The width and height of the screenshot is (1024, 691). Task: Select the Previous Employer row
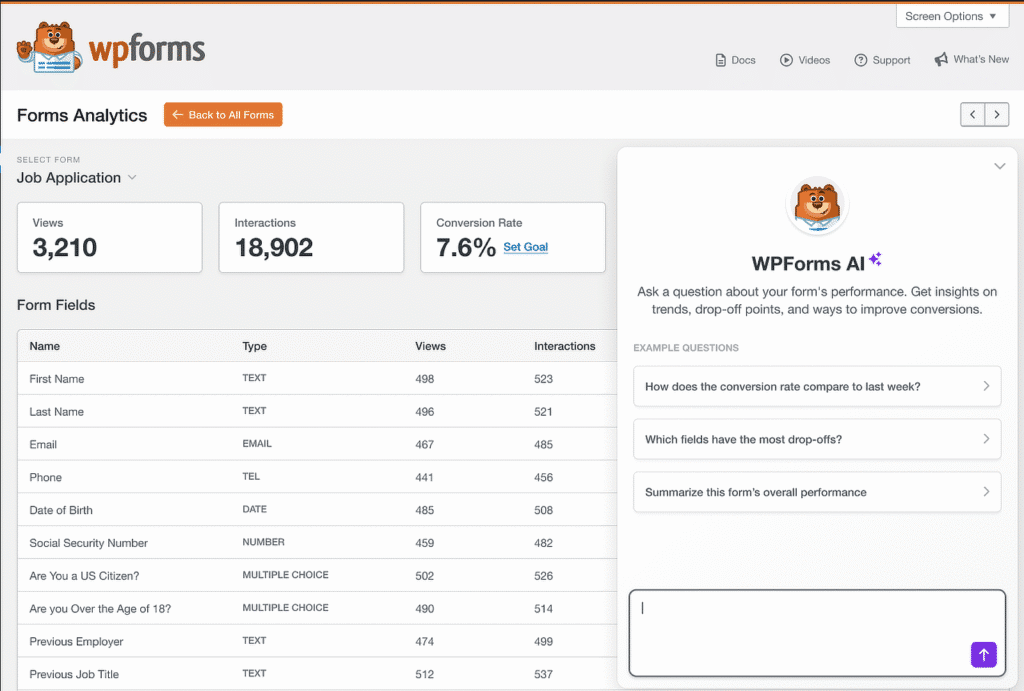(317, 641)
